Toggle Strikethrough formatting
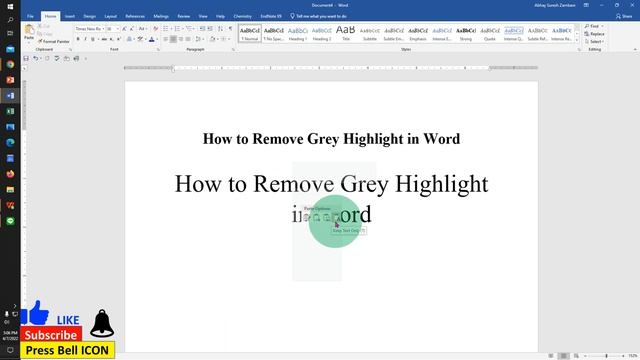Image resolution: width=640 pixels, height=360 pixels. [104, 39]
